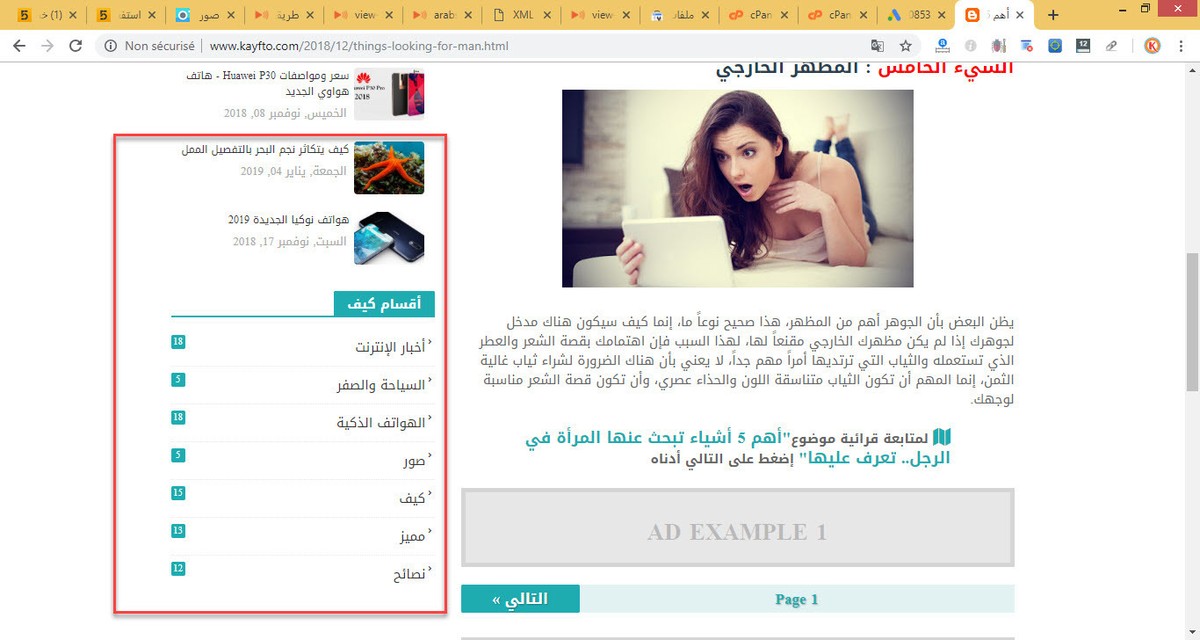Switch to the XML tab
This screenshot has width=1200, height=640.
coord(520,15)
